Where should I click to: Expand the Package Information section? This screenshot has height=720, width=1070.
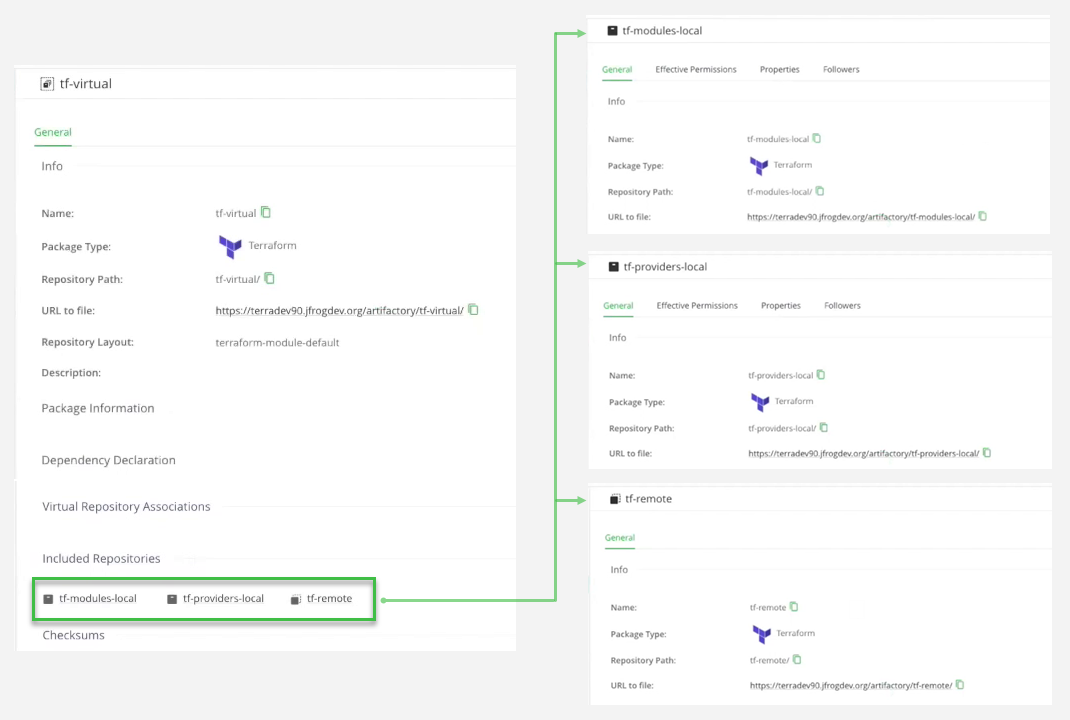(98, 408)
